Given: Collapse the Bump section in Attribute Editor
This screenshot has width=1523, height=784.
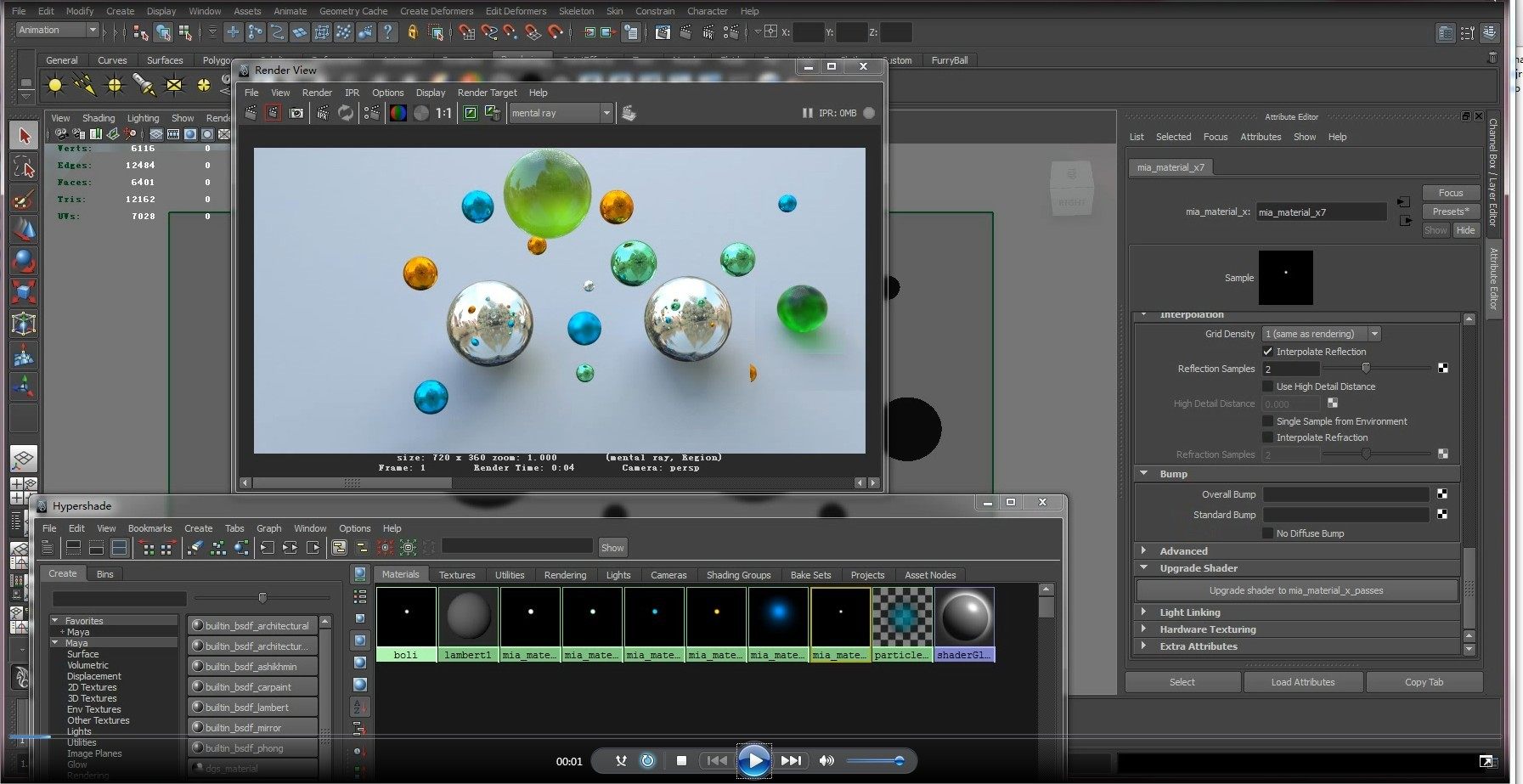Looking at the screenshot, I should coord(1144,473).
